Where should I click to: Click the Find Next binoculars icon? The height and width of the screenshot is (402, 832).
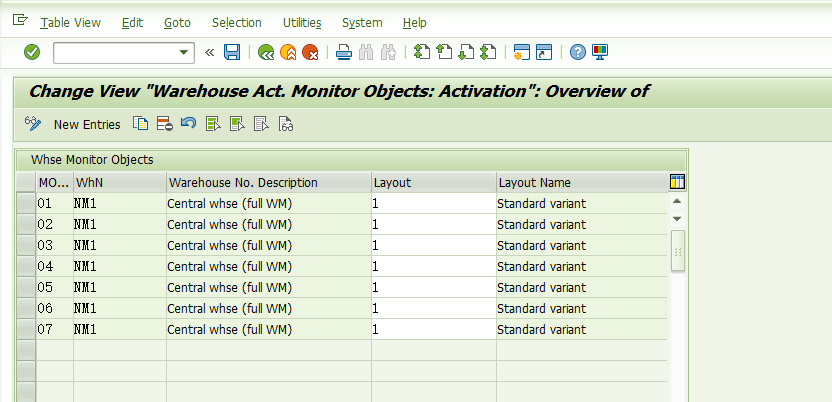388,52
